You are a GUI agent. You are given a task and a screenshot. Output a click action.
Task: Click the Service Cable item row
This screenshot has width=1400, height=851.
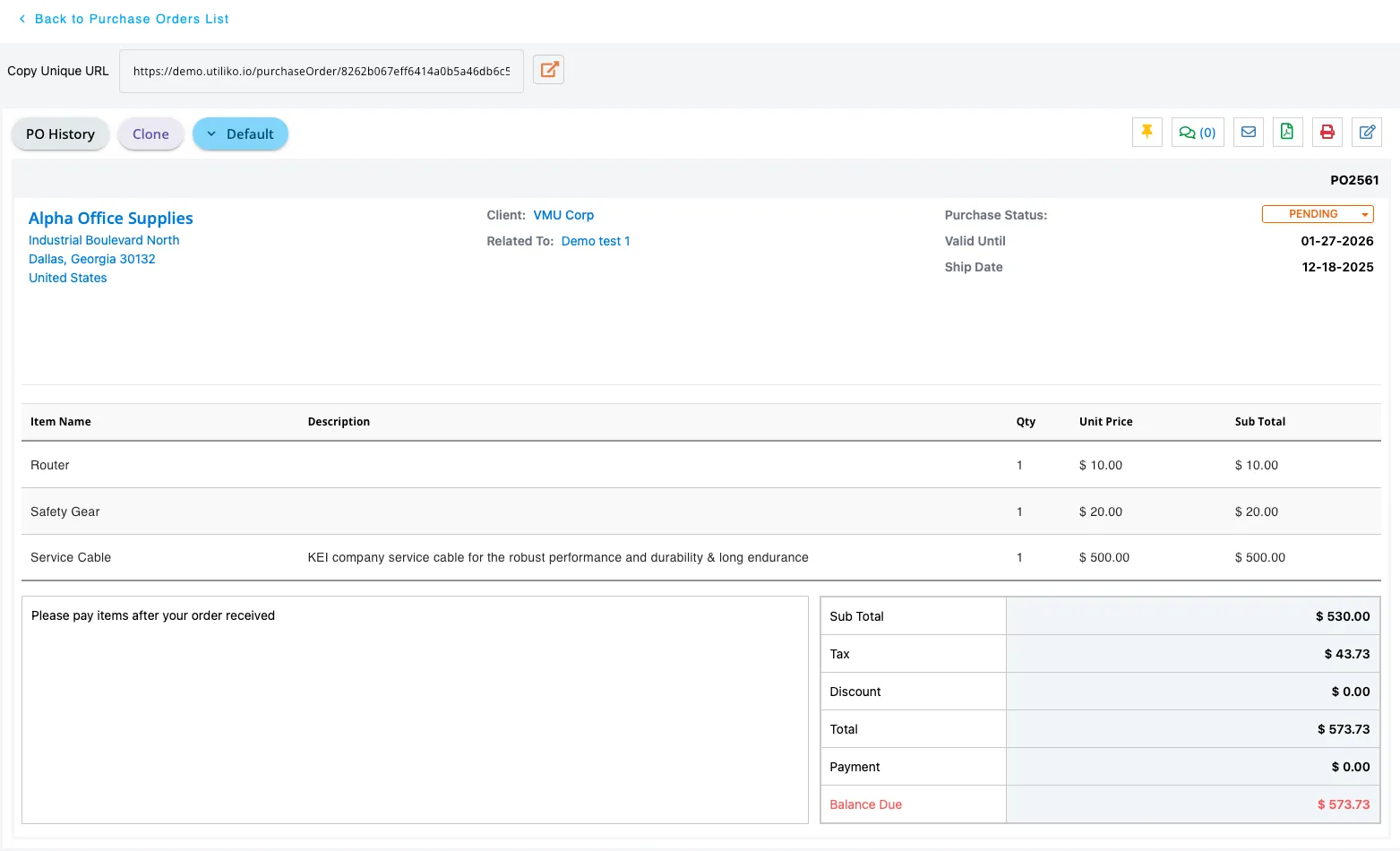pos(71,557)
